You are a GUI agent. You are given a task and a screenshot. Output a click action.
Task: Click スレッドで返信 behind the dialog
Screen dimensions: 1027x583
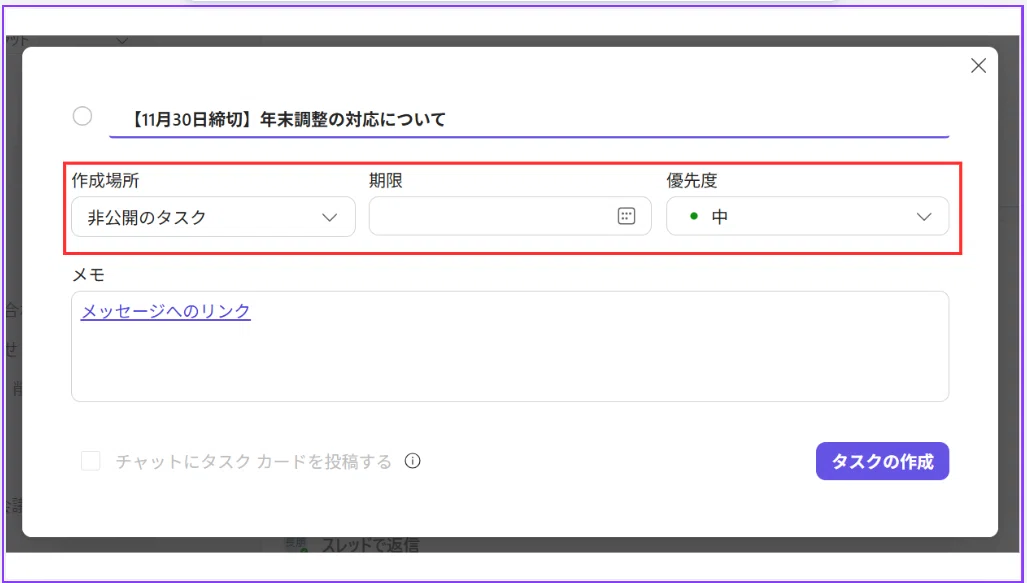pos(370,545)
